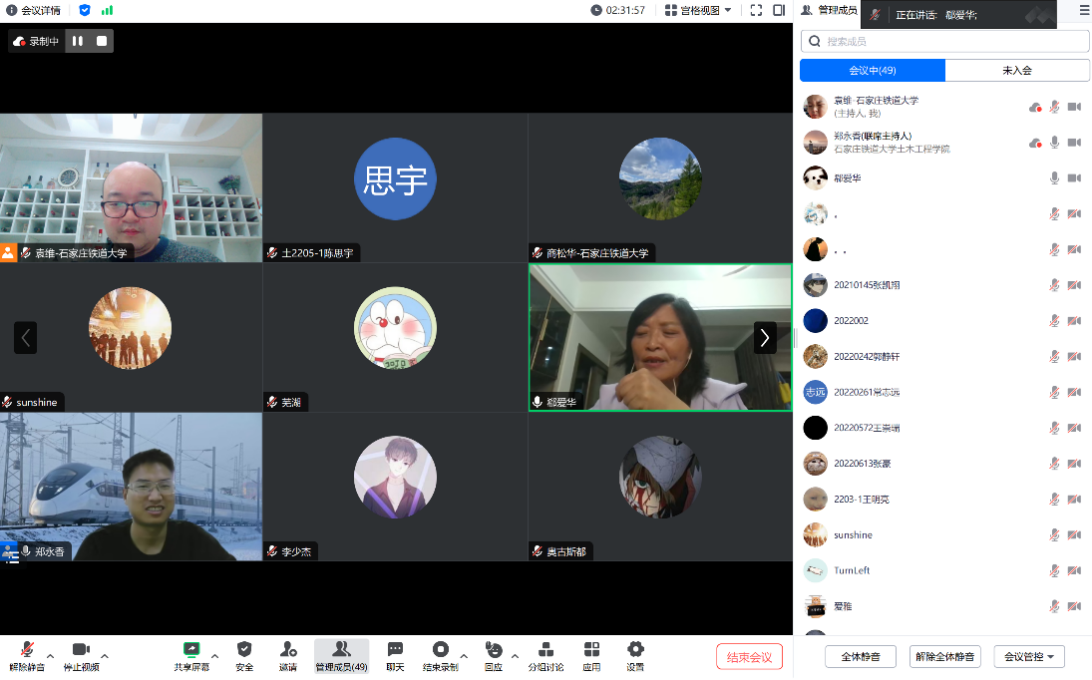Toggle microphone for 郝爱华 in member list
The image size is (1092, 680).
[1054, 178]
